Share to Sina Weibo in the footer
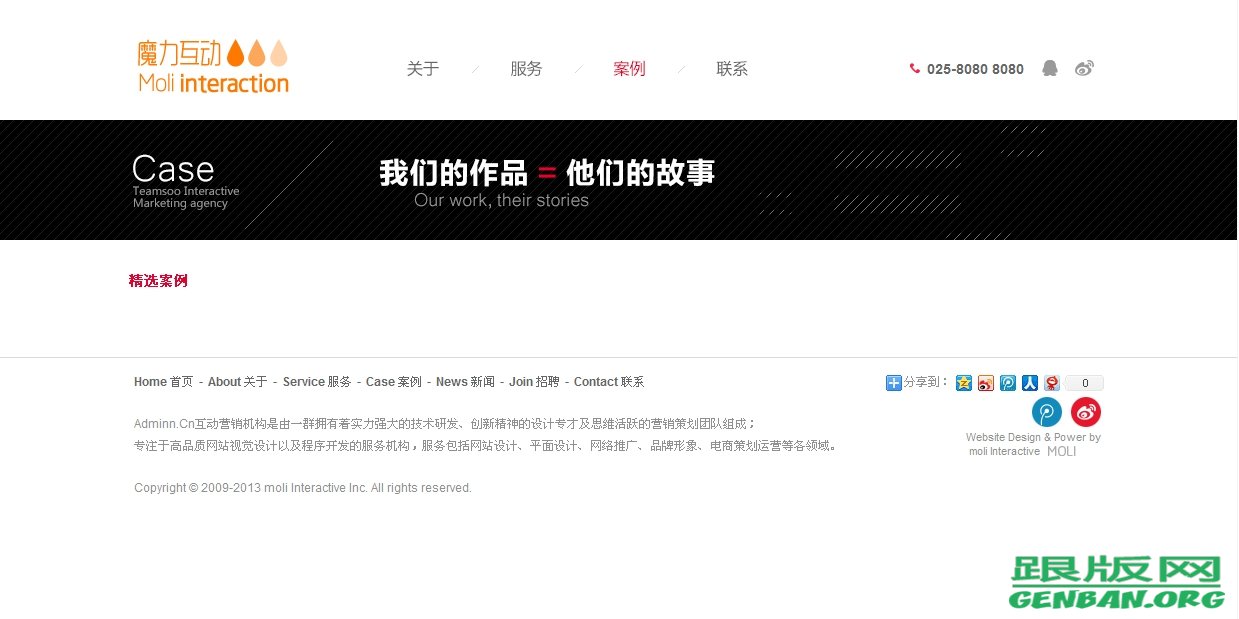1239x619 pixels. tap(984, 383)
